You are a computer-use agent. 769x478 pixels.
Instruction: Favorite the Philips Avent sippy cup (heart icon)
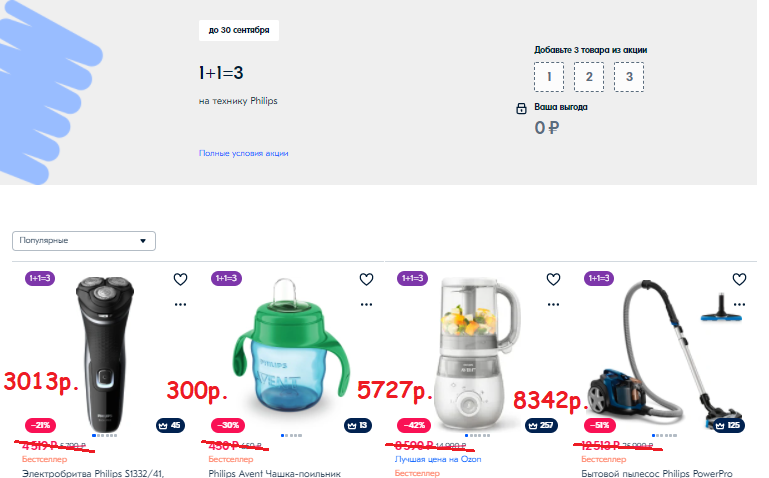pyautogui.click(x=367, y=279)
